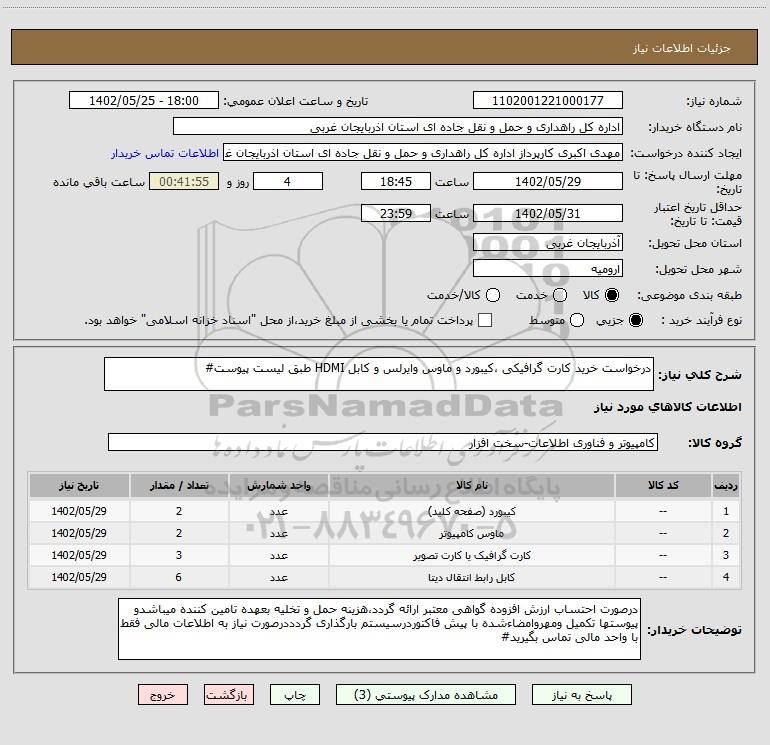Click the پاسخ به نیاز button
770x745 pixels.
coord(581,695)
